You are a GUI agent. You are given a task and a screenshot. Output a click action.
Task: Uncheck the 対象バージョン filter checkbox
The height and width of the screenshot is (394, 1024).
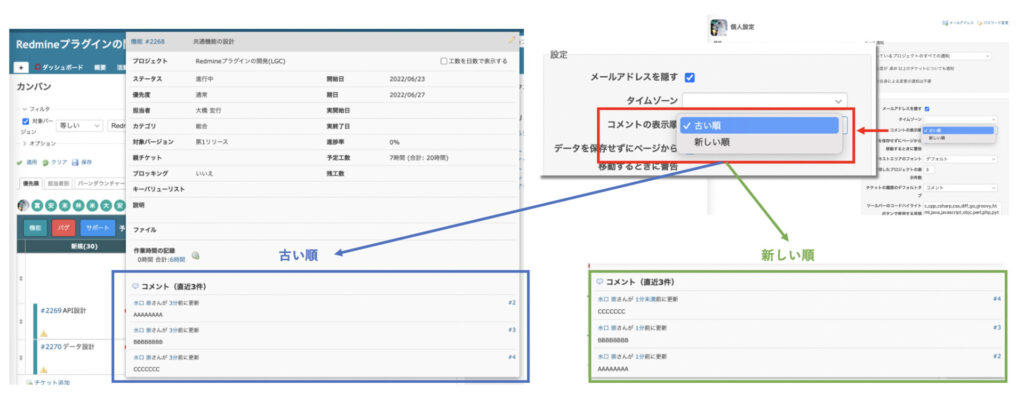25,121
